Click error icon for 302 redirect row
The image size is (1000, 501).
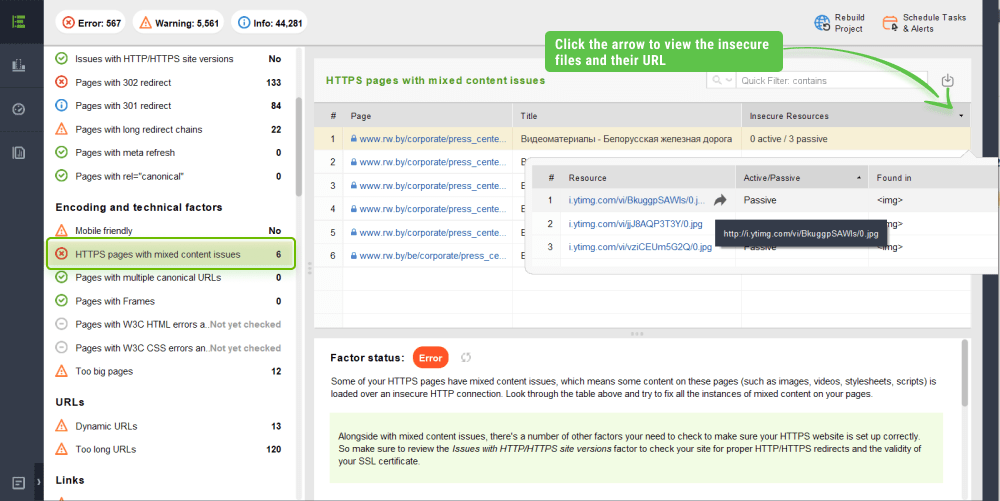(61, 82)
